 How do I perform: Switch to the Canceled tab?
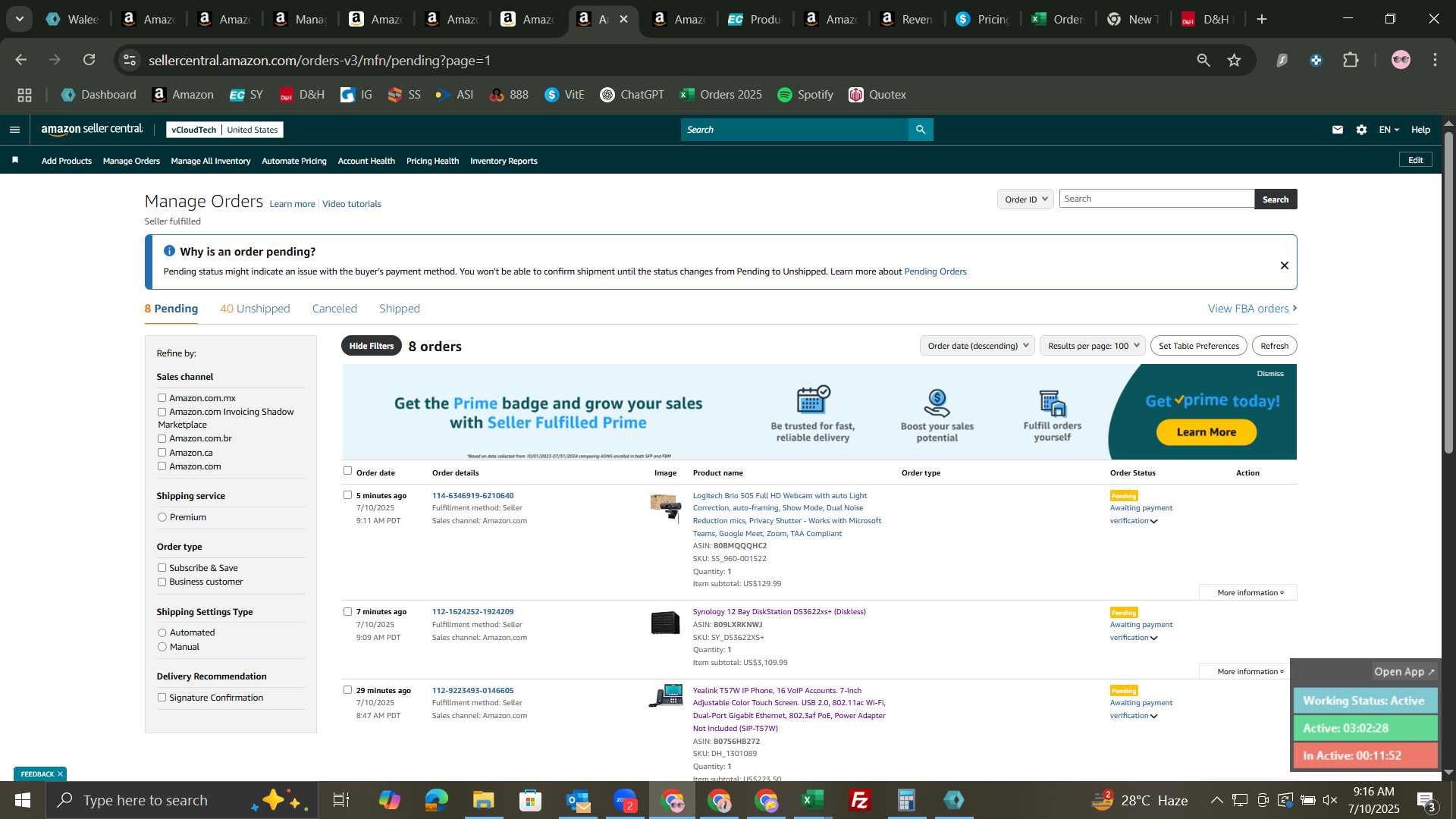pyautogui.click(x=334, y=309)
